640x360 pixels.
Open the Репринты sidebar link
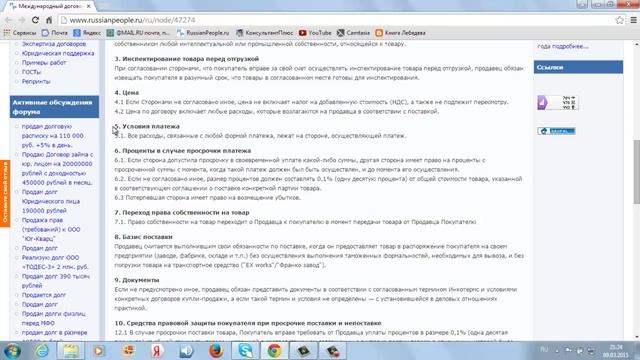[36, 81]
